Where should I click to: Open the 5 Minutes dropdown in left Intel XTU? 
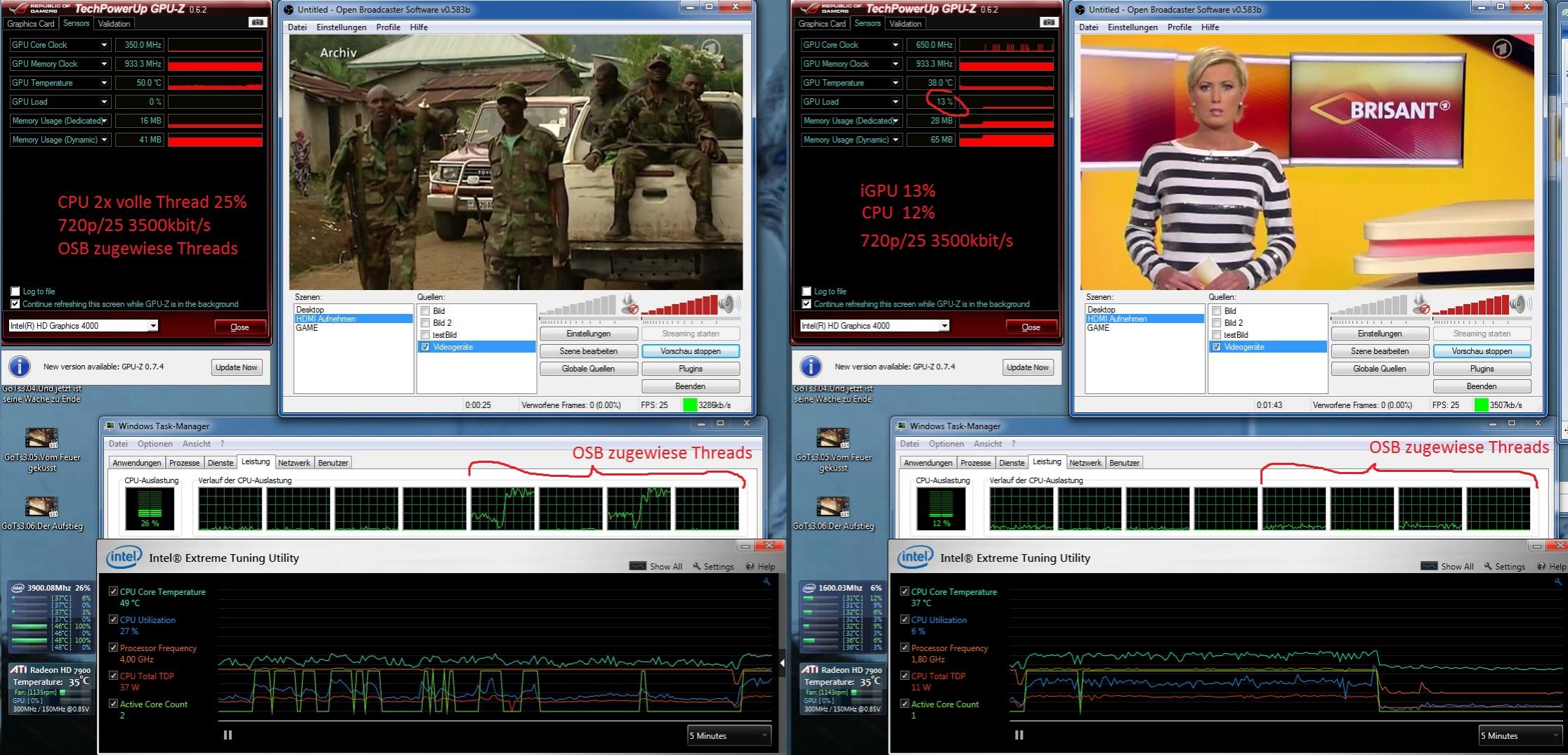click(729, 735)
